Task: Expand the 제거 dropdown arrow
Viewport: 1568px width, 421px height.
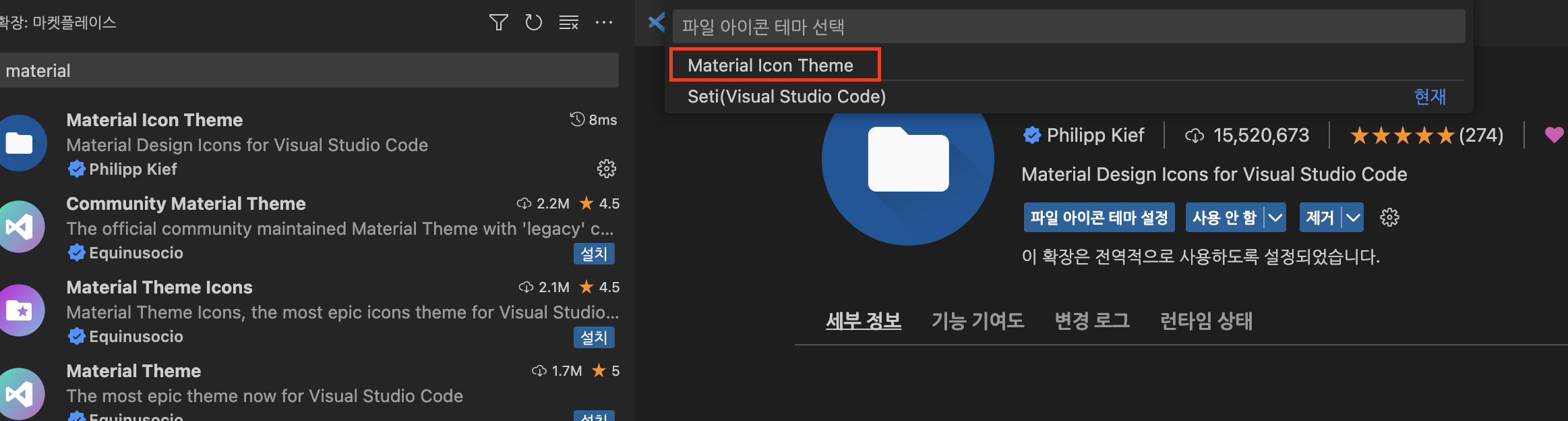Action: pyautogui.click(x=1353, y=217)
